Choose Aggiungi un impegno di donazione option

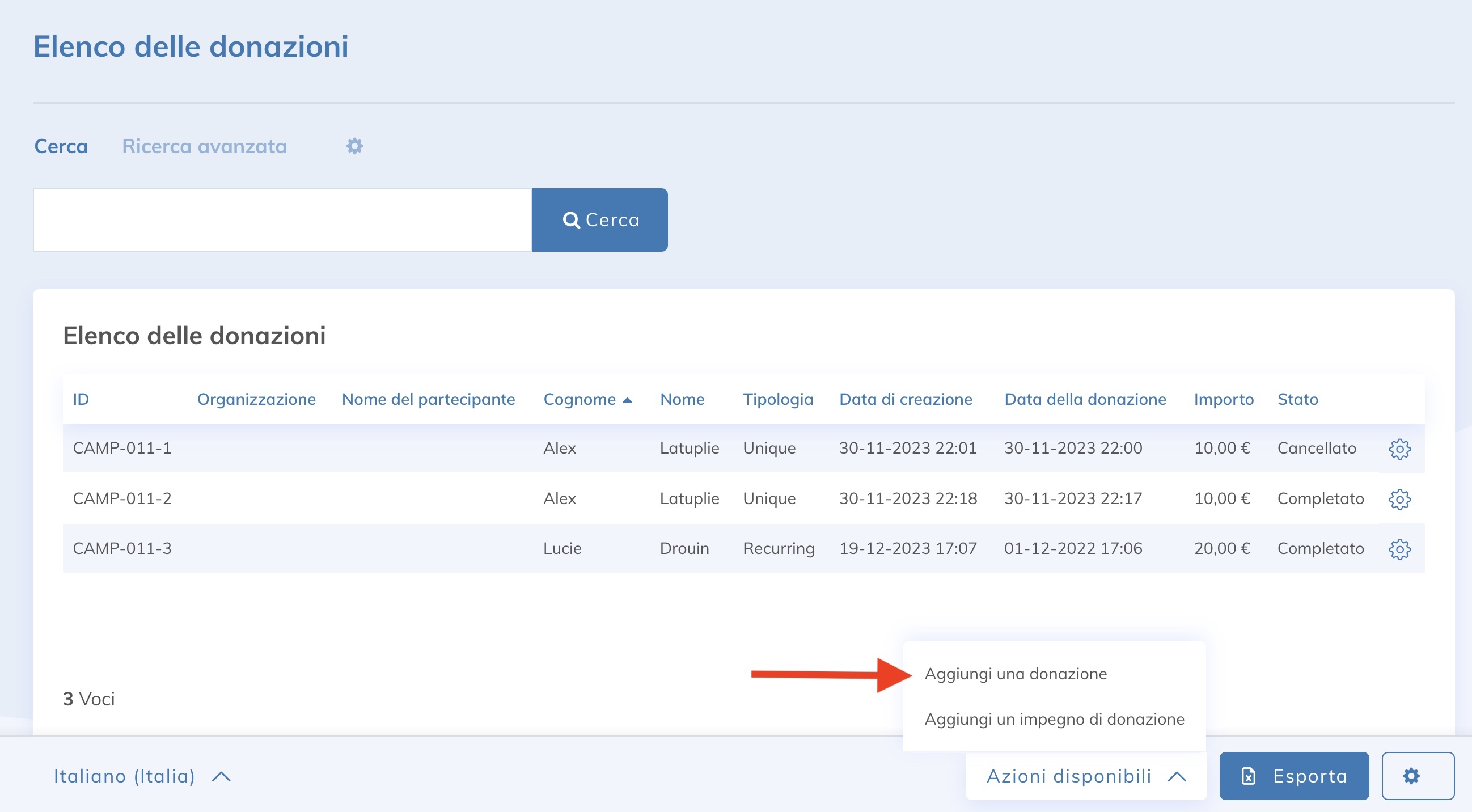[1055, 719]
